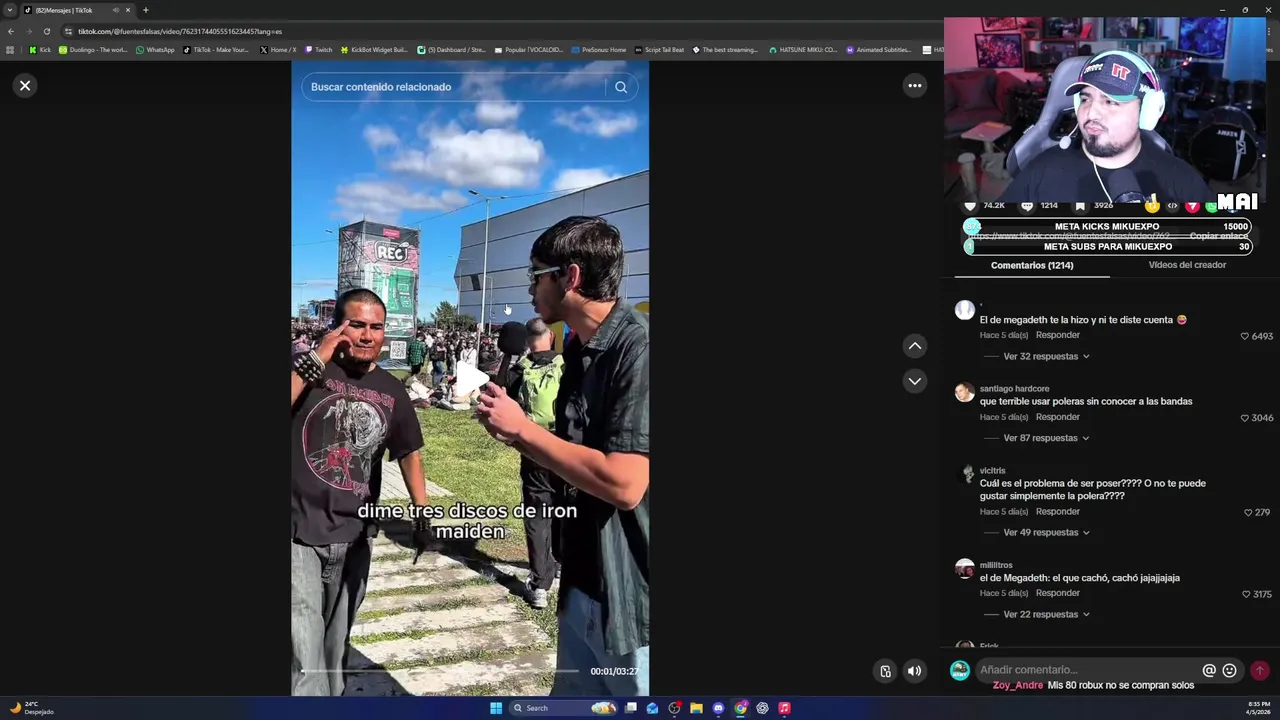
Task: Close the TikTok video viewer with X
Action: tap(25, 86)
